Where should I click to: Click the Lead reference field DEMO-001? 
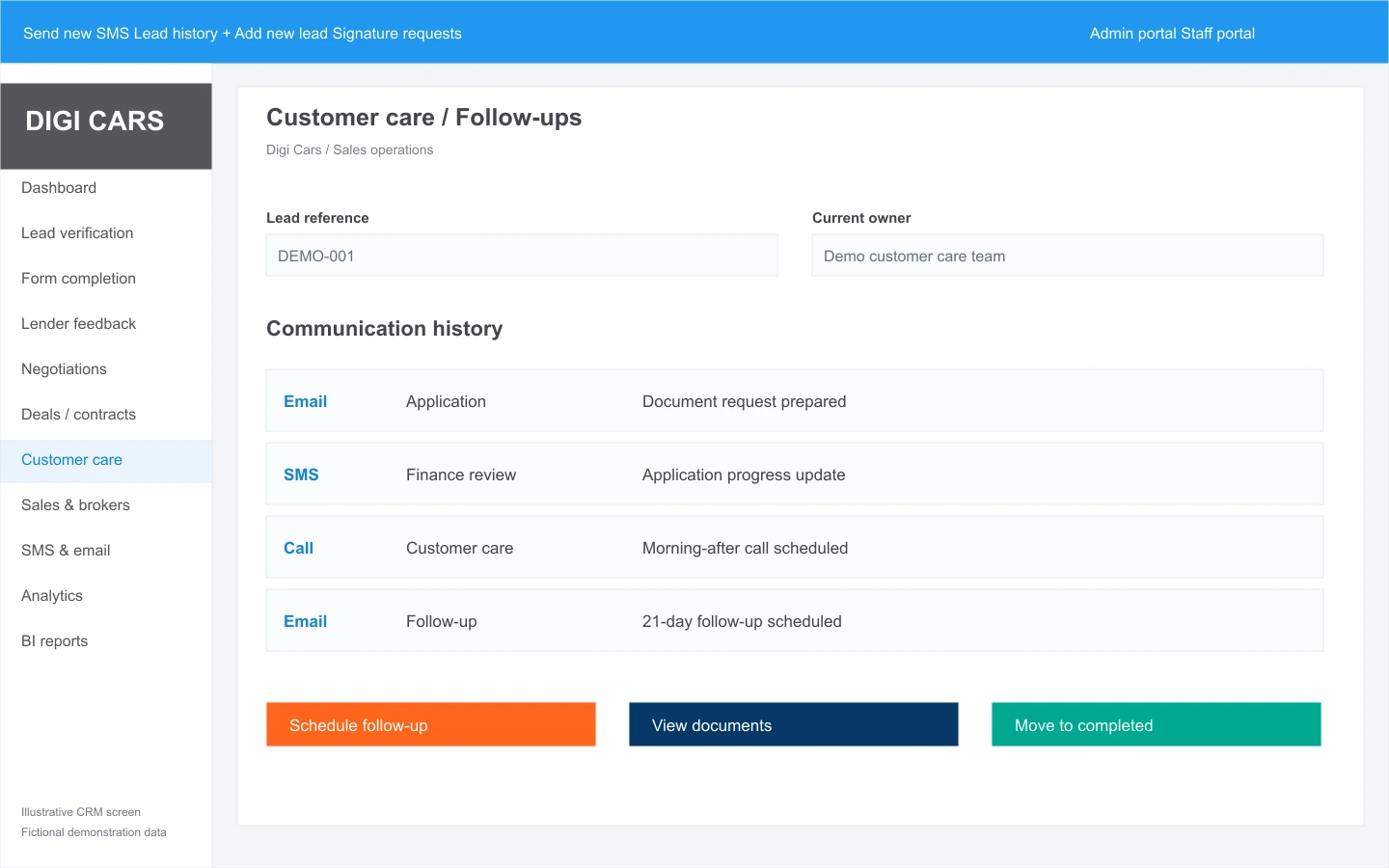(x=522, y=256)
